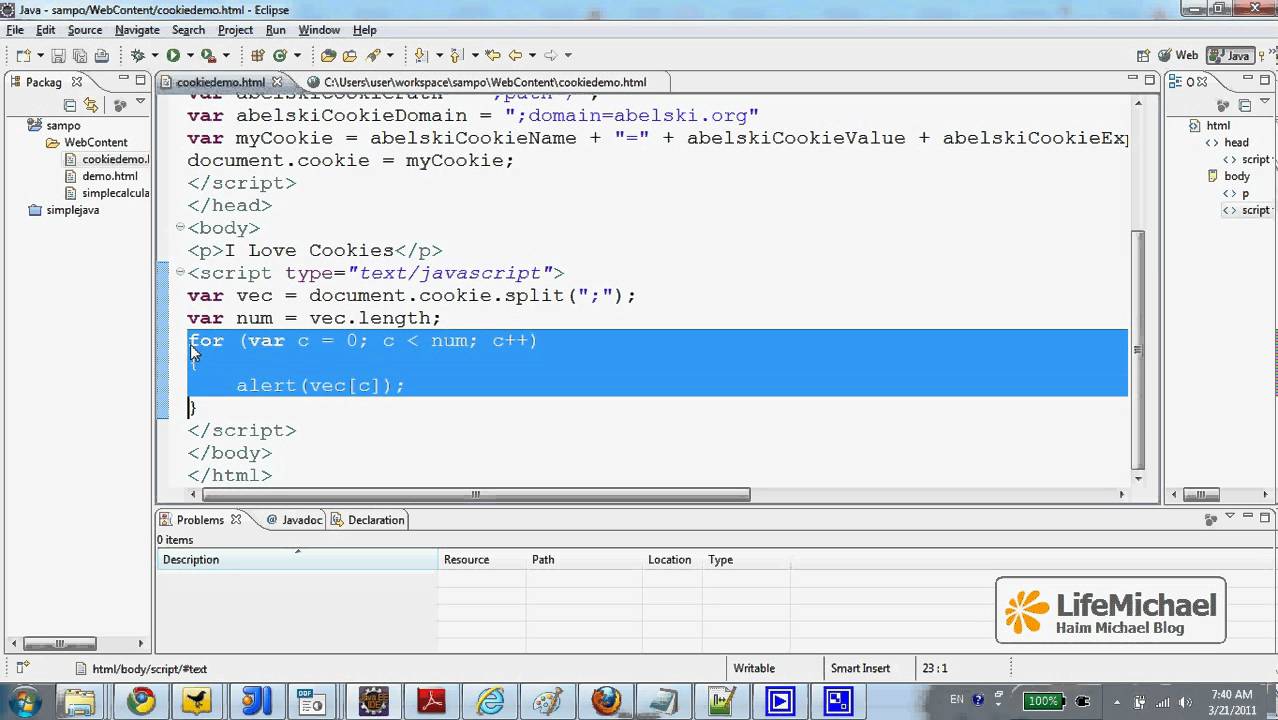
Task: Click the Resource column header
Action: click(x=482, y=560)
